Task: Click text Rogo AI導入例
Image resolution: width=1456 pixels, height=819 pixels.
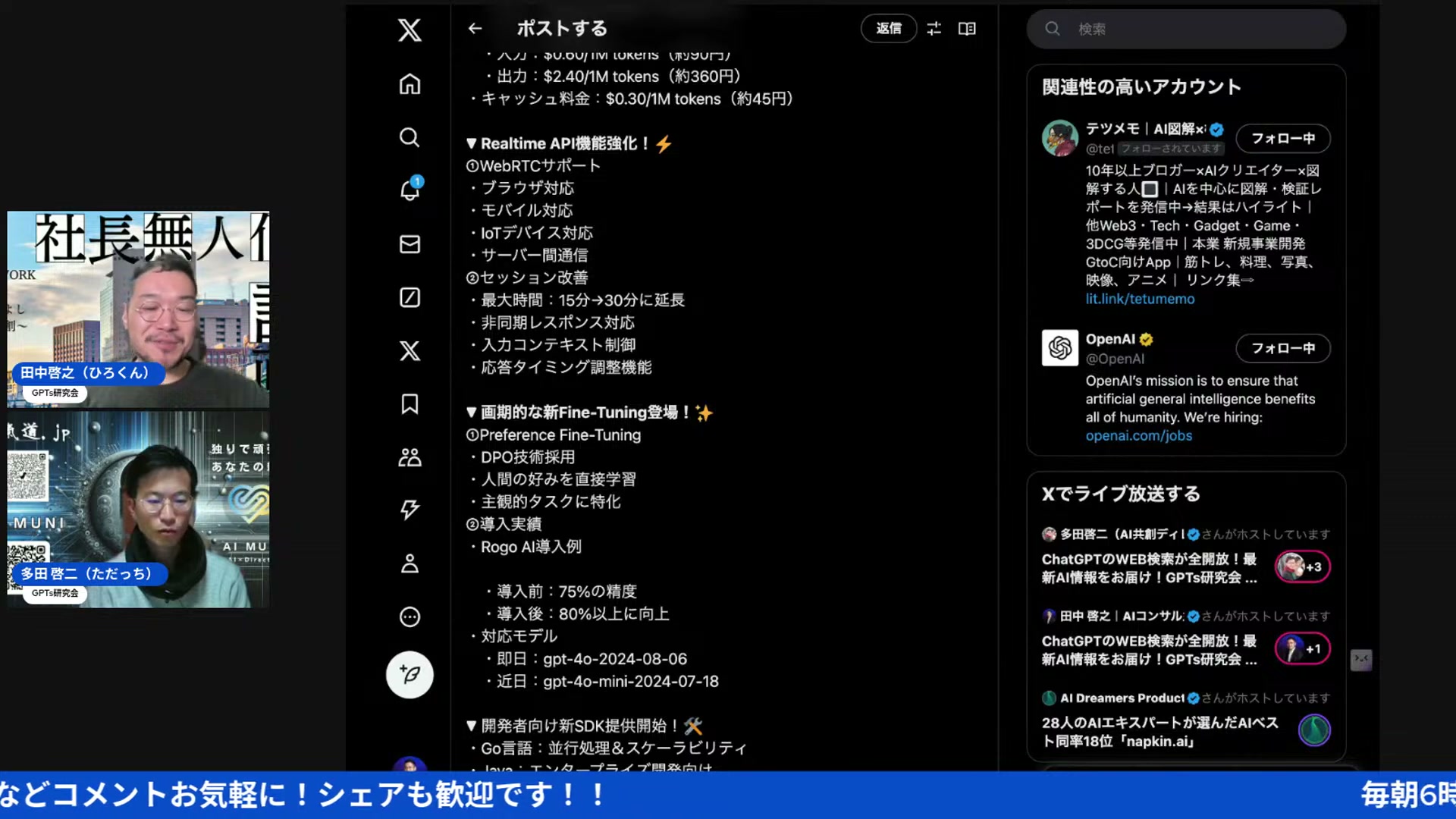Action: point(531,547)
